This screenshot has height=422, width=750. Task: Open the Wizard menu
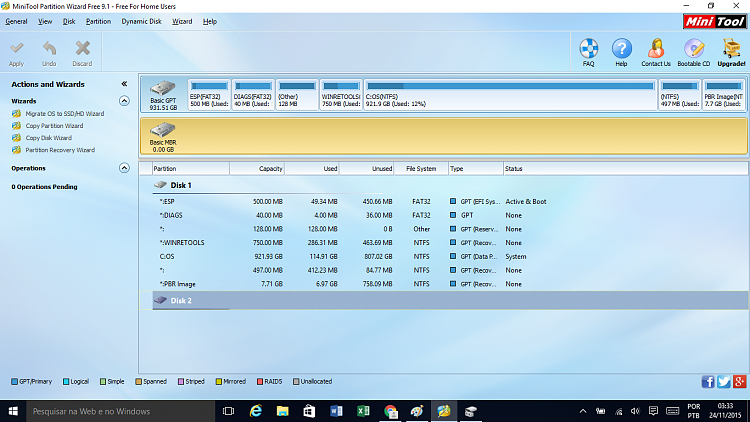[182, 22]
